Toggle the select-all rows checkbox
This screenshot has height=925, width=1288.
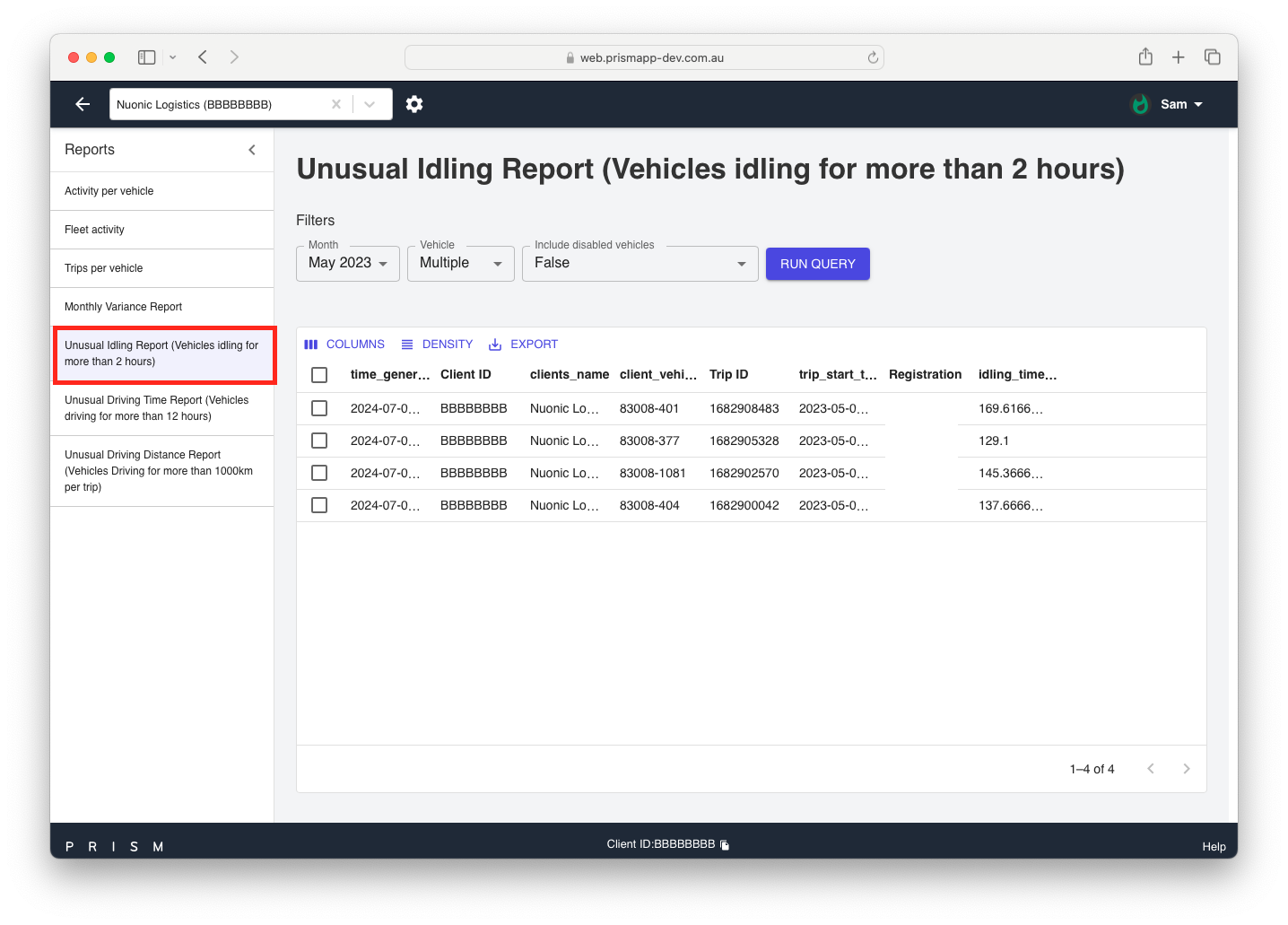coord(319,375)
